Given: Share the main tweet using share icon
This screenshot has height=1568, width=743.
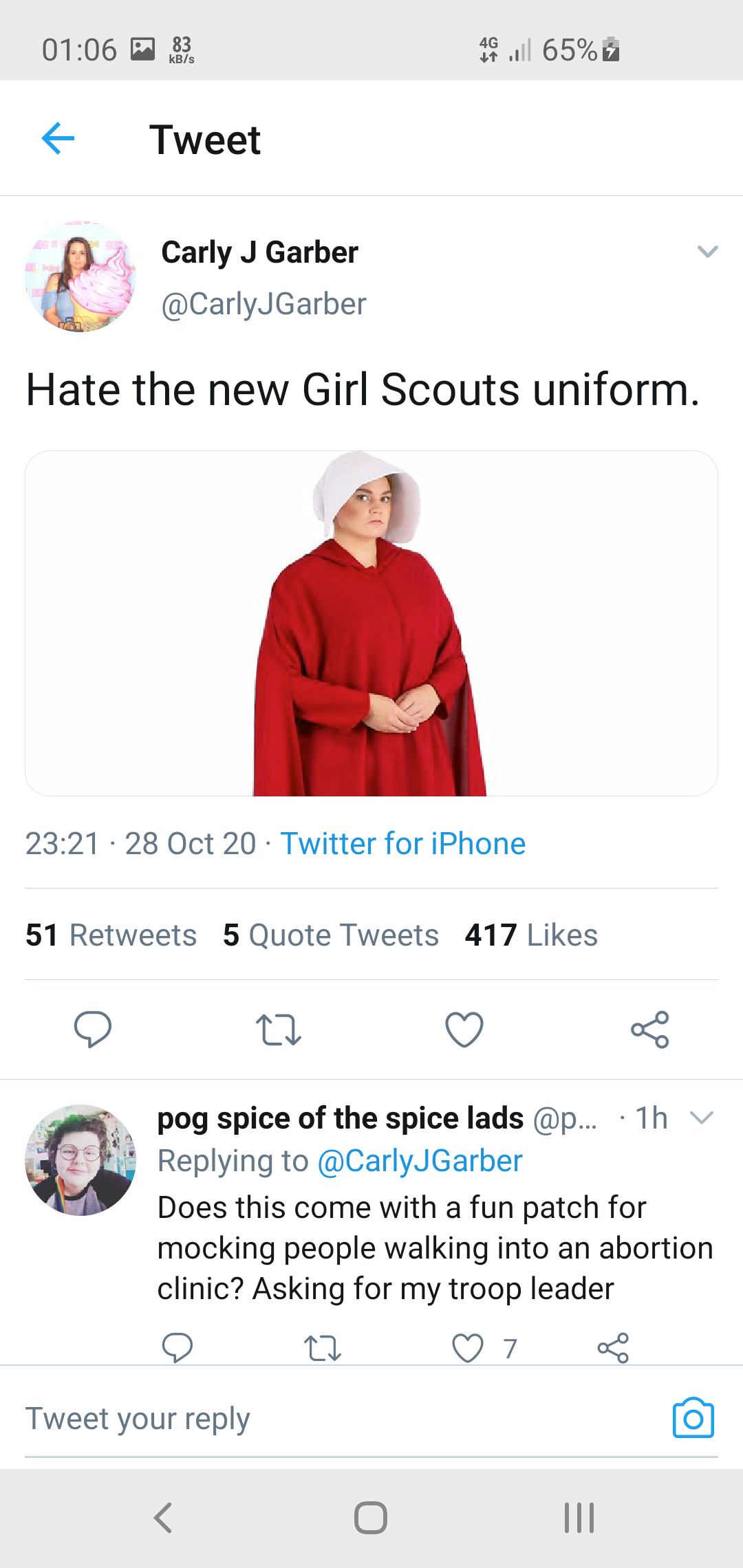Looking at the screenshot, I should pyautogui.click(x=649, y=1030).
